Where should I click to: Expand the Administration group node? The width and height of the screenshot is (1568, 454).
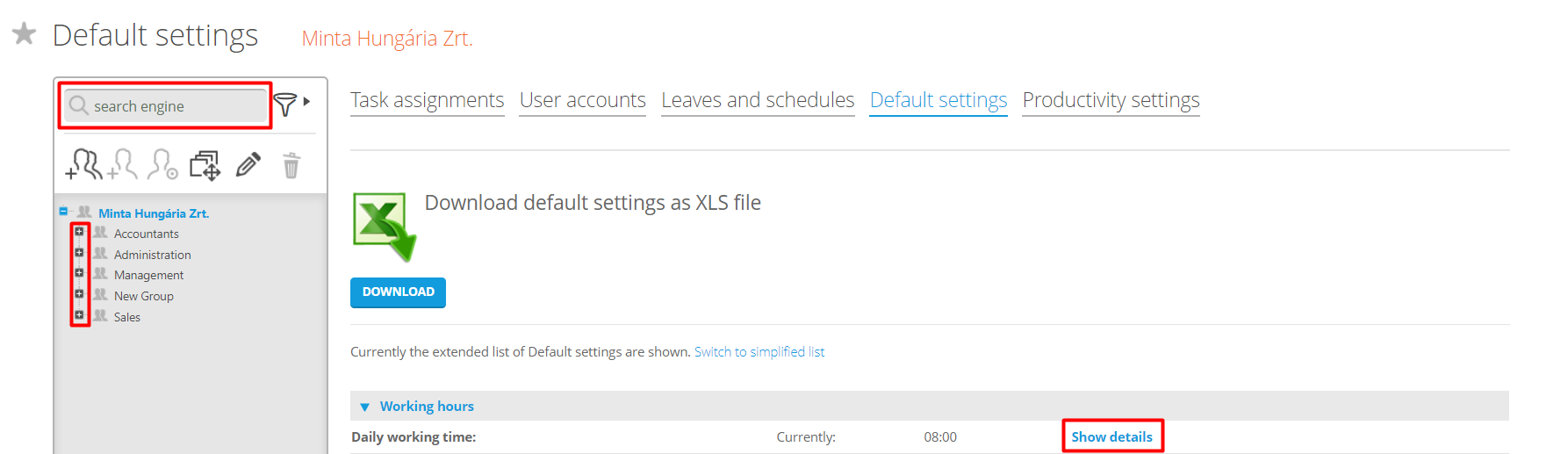79,253
